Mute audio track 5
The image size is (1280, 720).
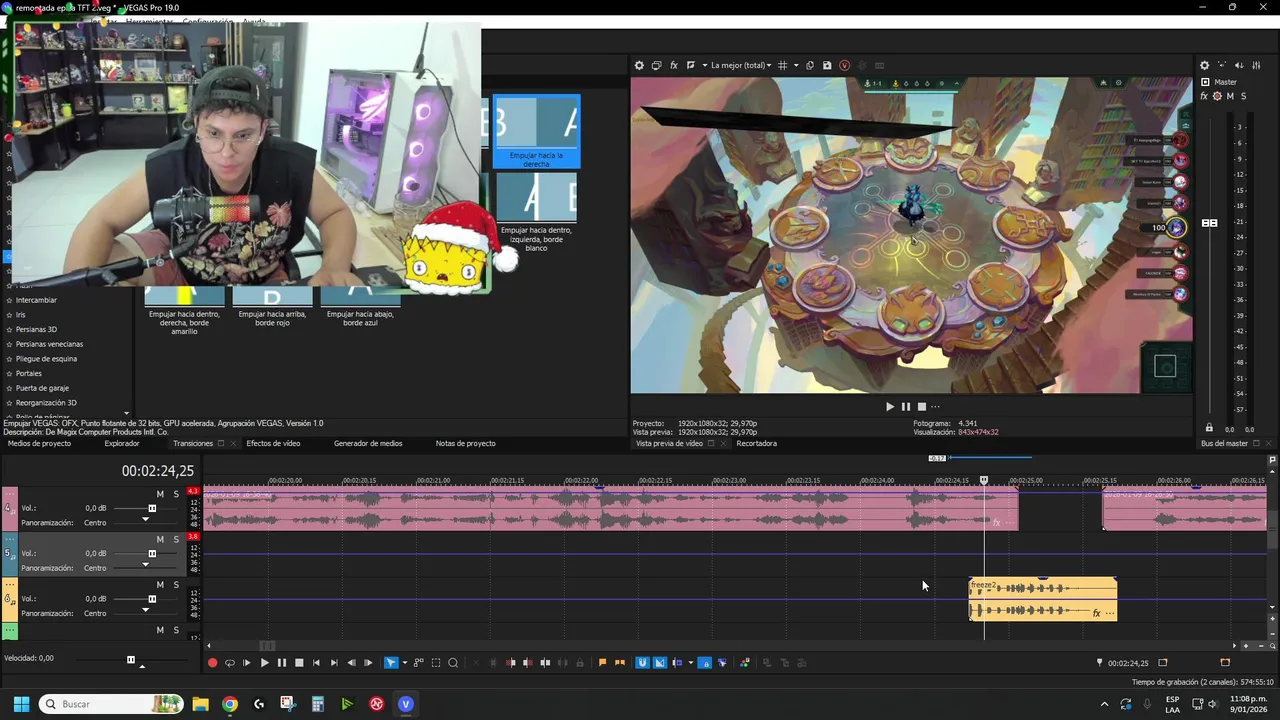coord(160,539)
